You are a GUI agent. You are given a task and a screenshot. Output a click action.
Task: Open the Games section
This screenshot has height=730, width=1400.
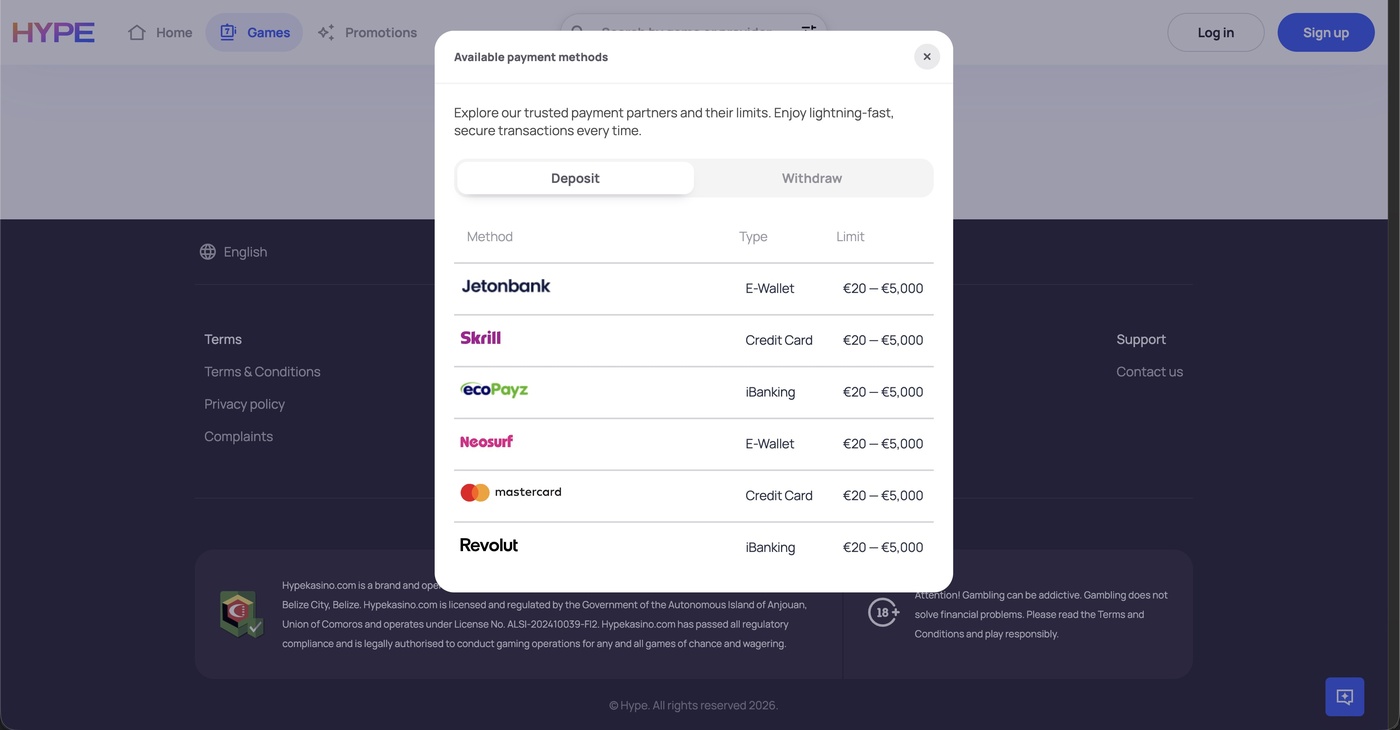(x=254, y=32)
